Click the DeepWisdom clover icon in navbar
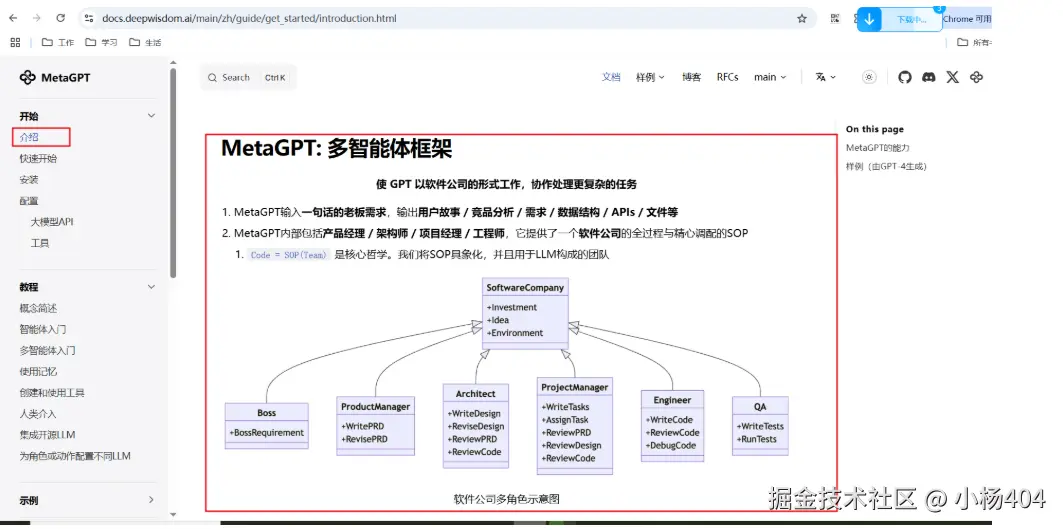 (976, 77)
